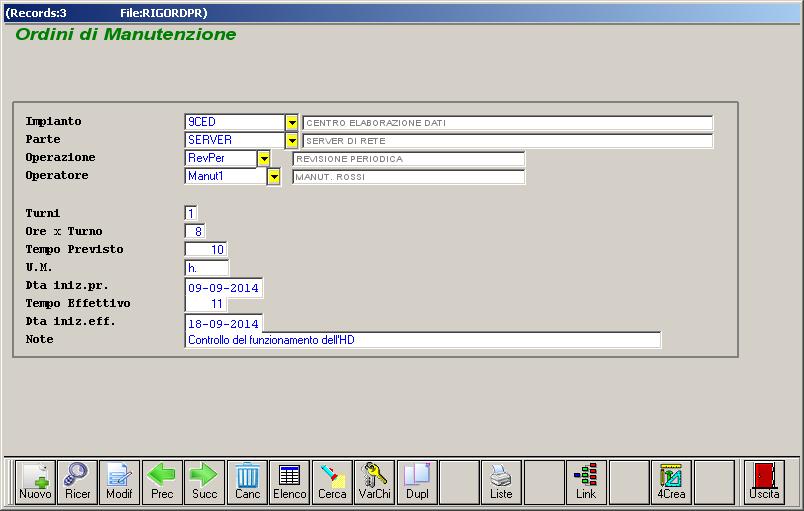Image resolution: width=804 pixels, height=511 pixels.
Task: Click the Turni field value 1
Action: point(191,213)
